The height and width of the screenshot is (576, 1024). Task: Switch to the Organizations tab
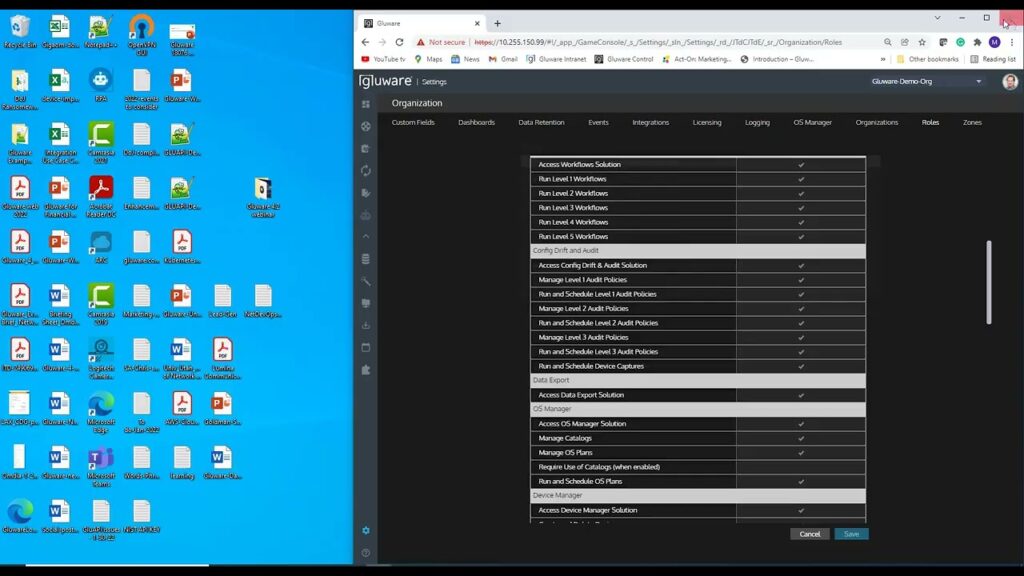pyautogui.click(x=877, y=122)
